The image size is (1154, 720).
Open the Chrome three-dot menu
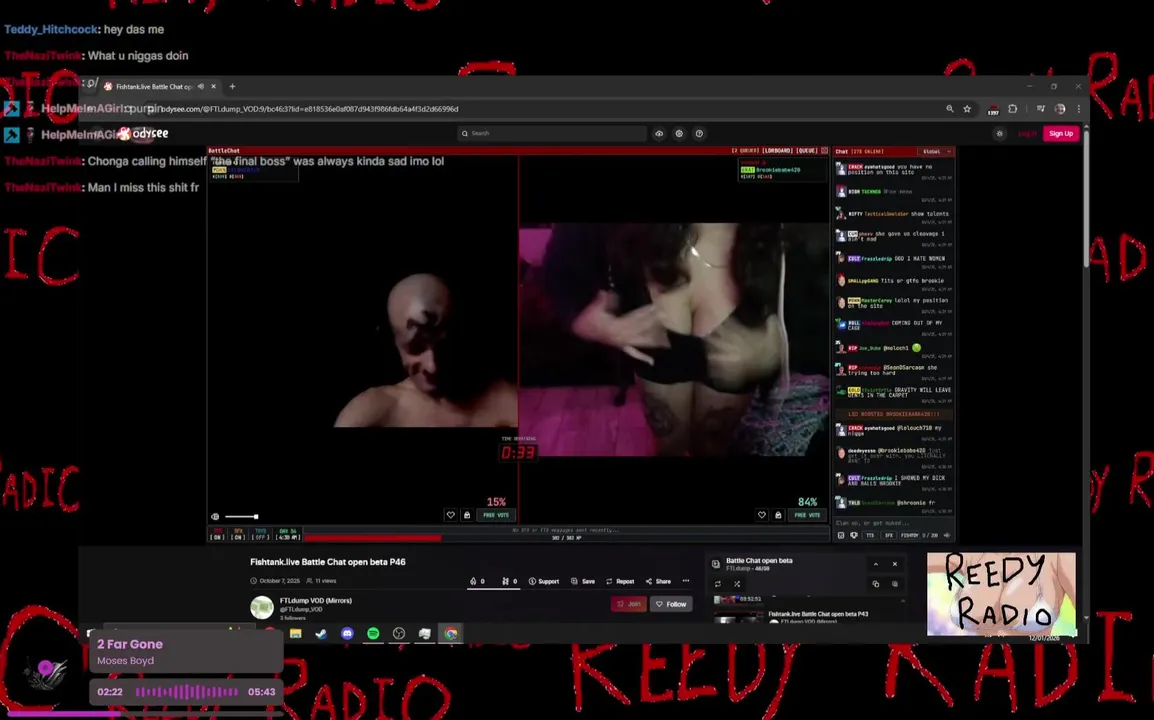click(x=1079, y=109)
